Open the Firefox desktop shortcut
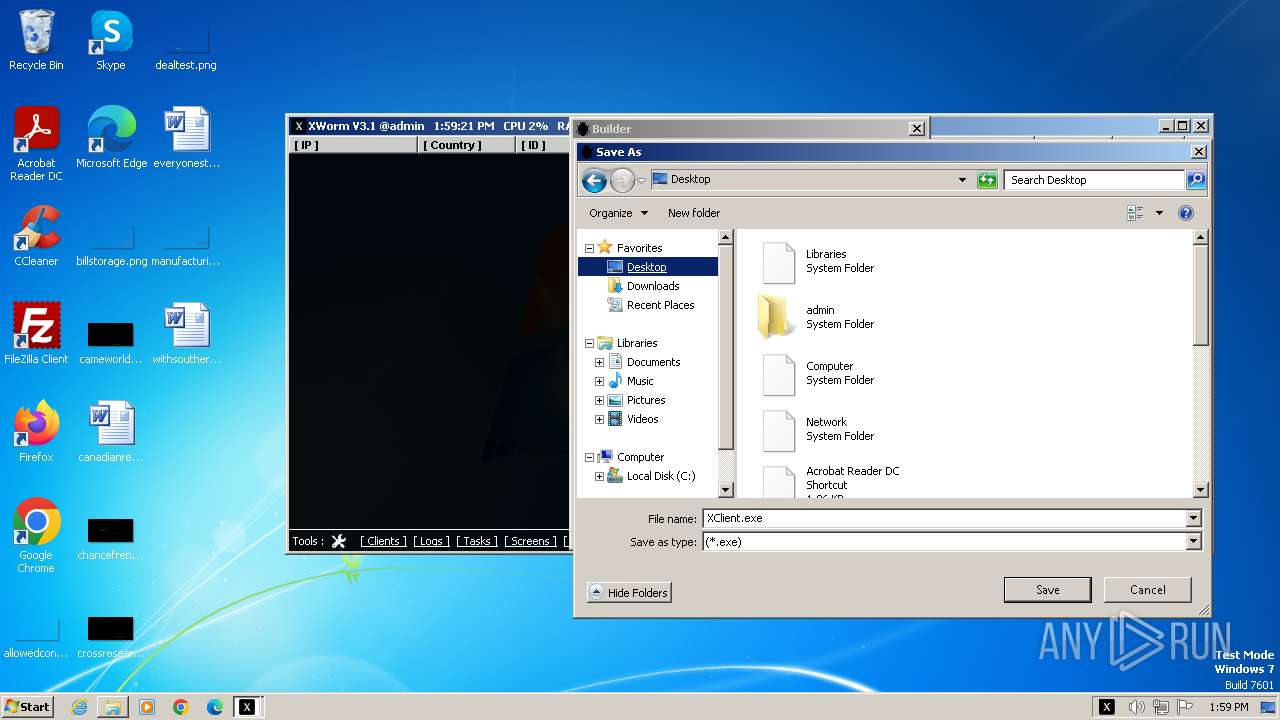The height and width of the screenshot is (720, 1280). tap(36, 432)
